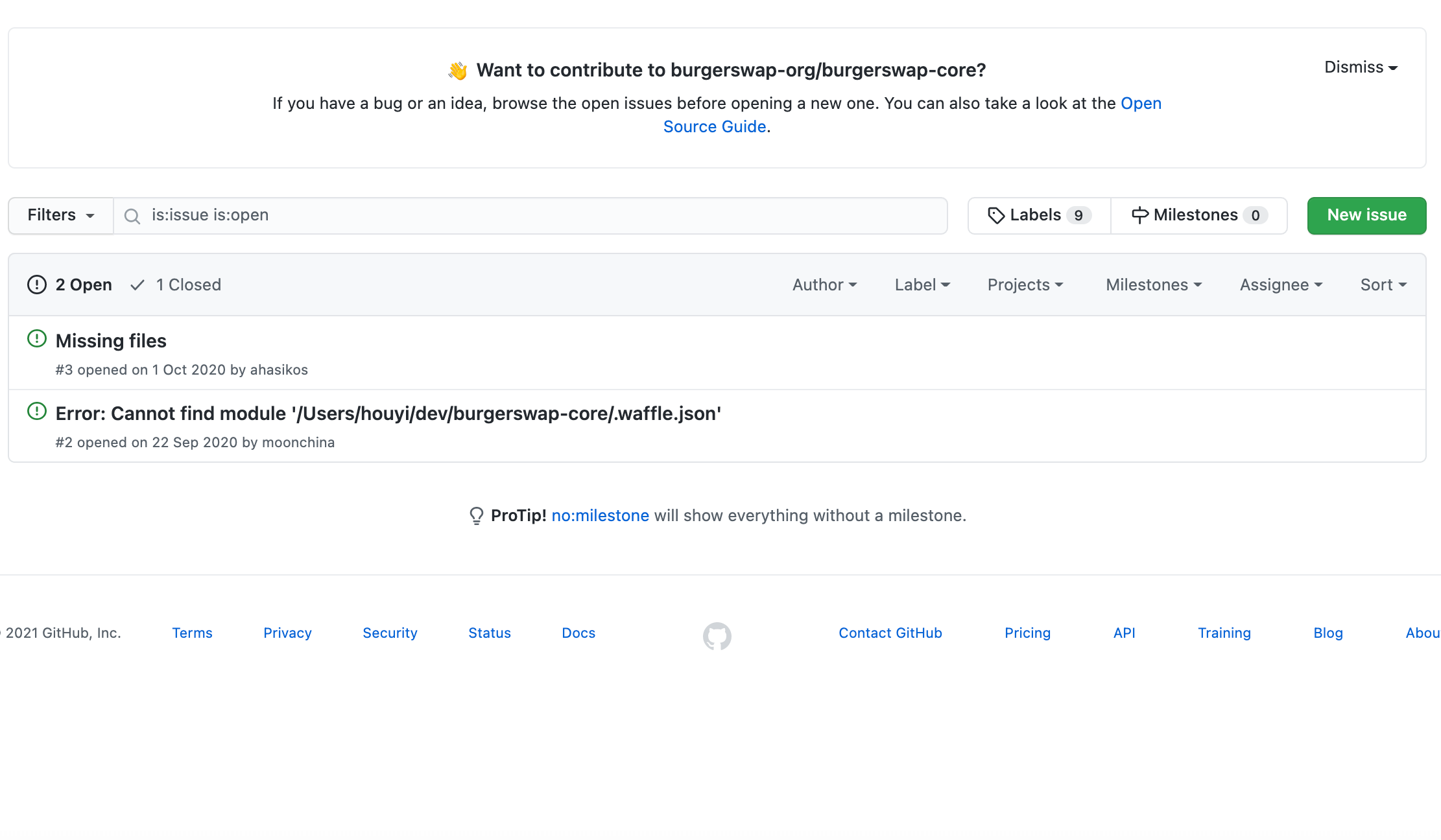Open the Missing files issue

(x=111, y=341)
